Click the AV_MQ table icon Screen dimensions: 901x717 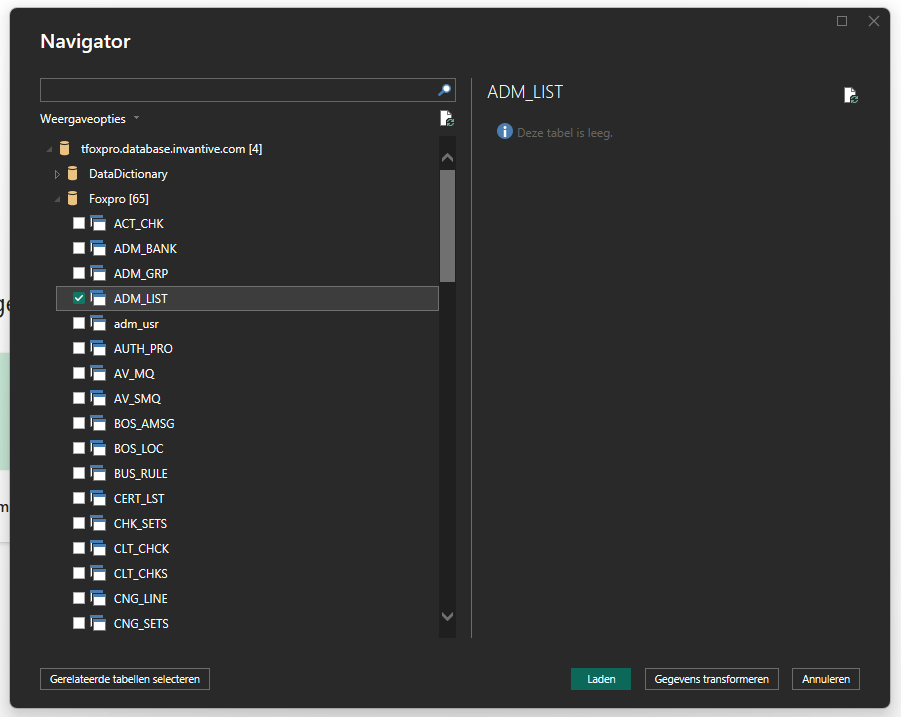(98, 373)
